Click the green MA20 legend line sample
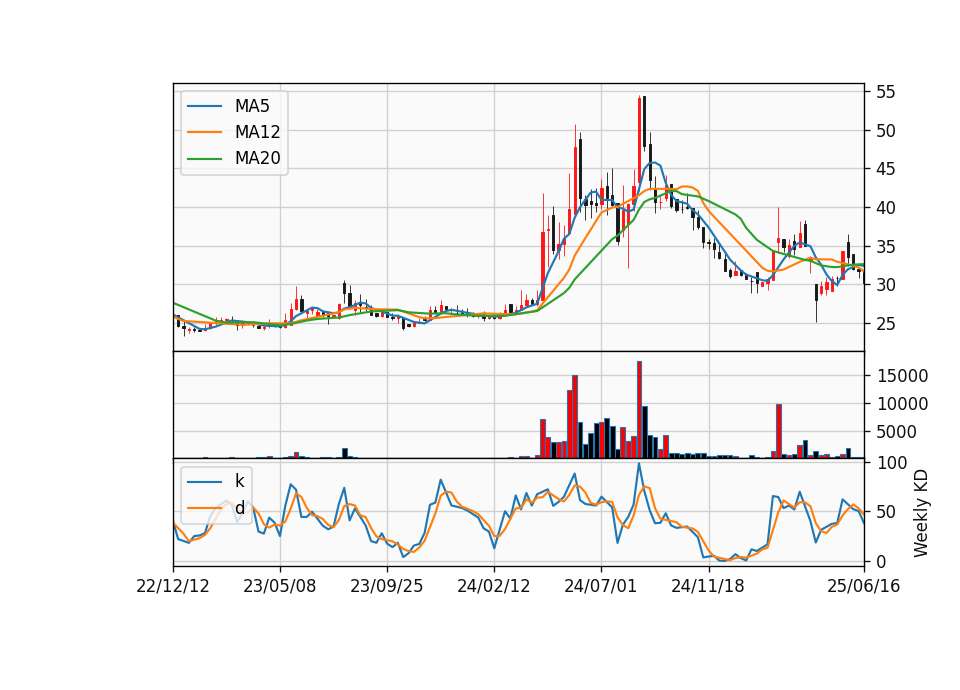 [x=204, y=159]
